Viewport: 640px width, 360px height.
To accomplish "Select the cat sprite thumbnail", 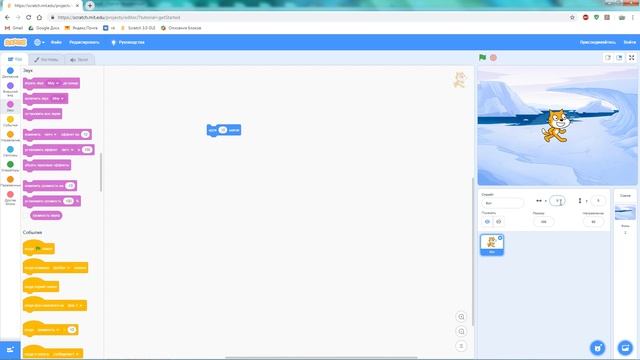I will pyautogui.click(x=492, y=244).
